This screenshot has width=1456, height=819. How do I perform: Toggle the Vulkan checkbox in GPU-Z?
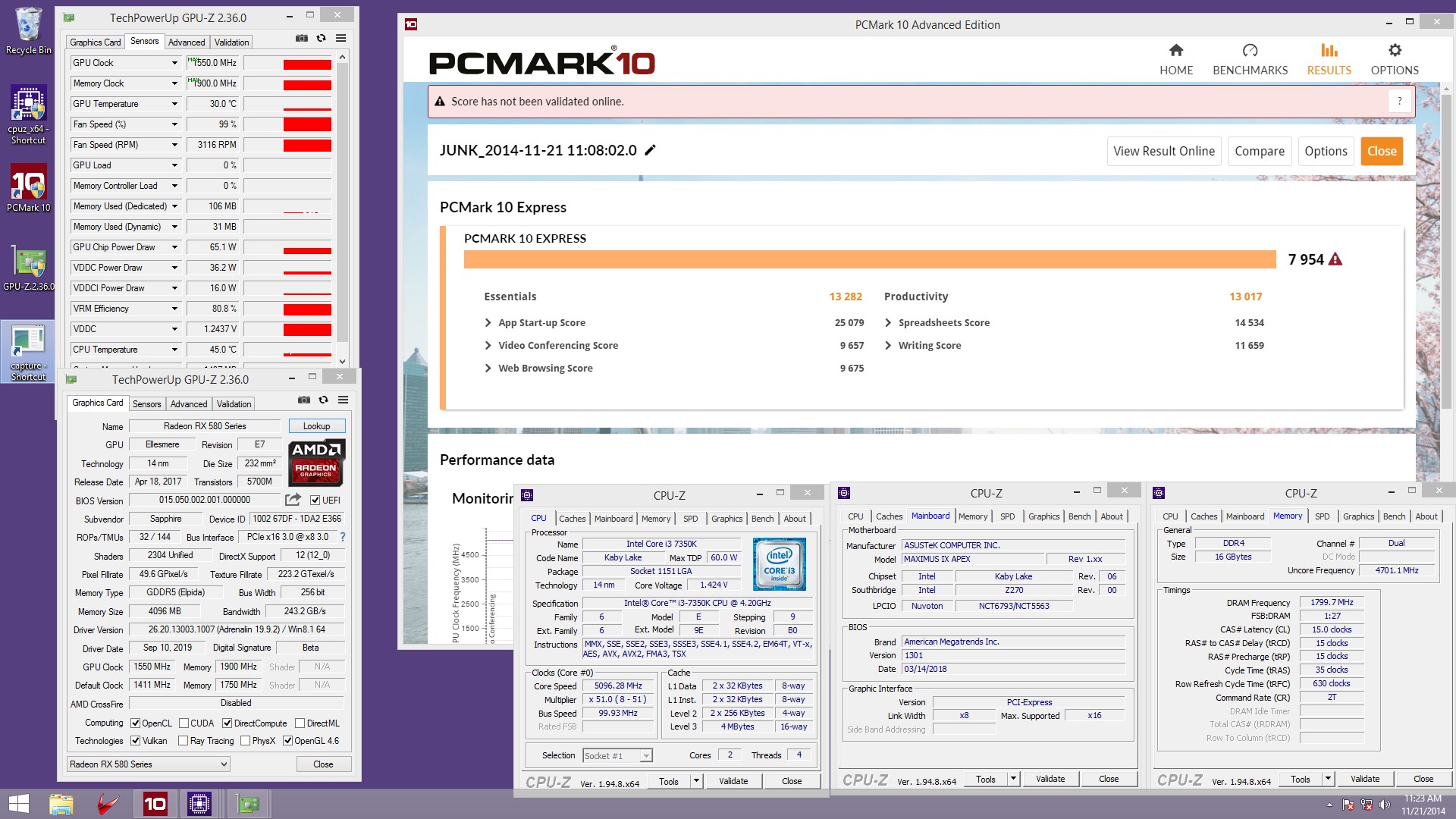(x=135, y=741)
